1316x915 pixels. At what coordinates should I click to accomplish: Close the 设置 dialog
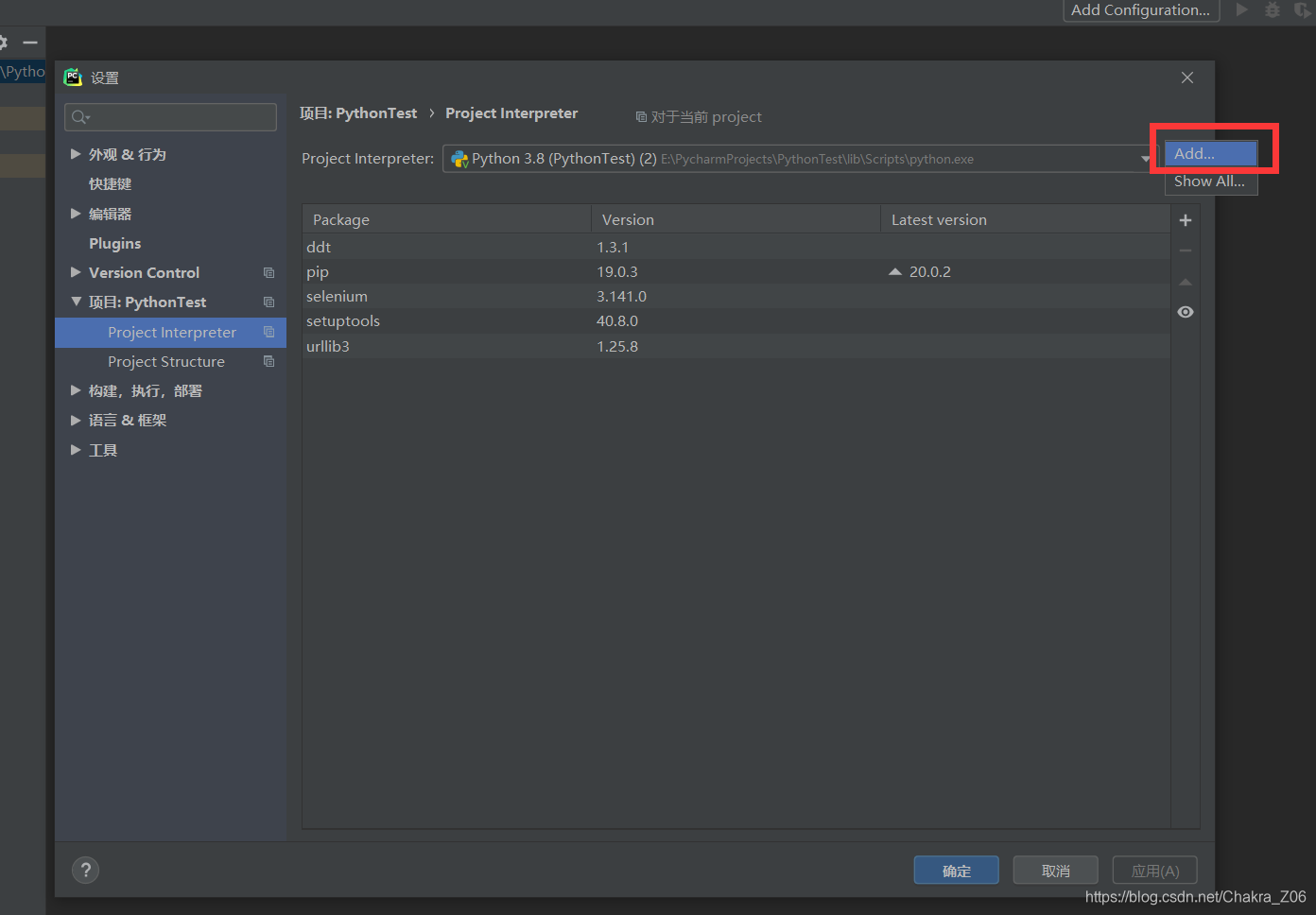tap(1187, 78)
